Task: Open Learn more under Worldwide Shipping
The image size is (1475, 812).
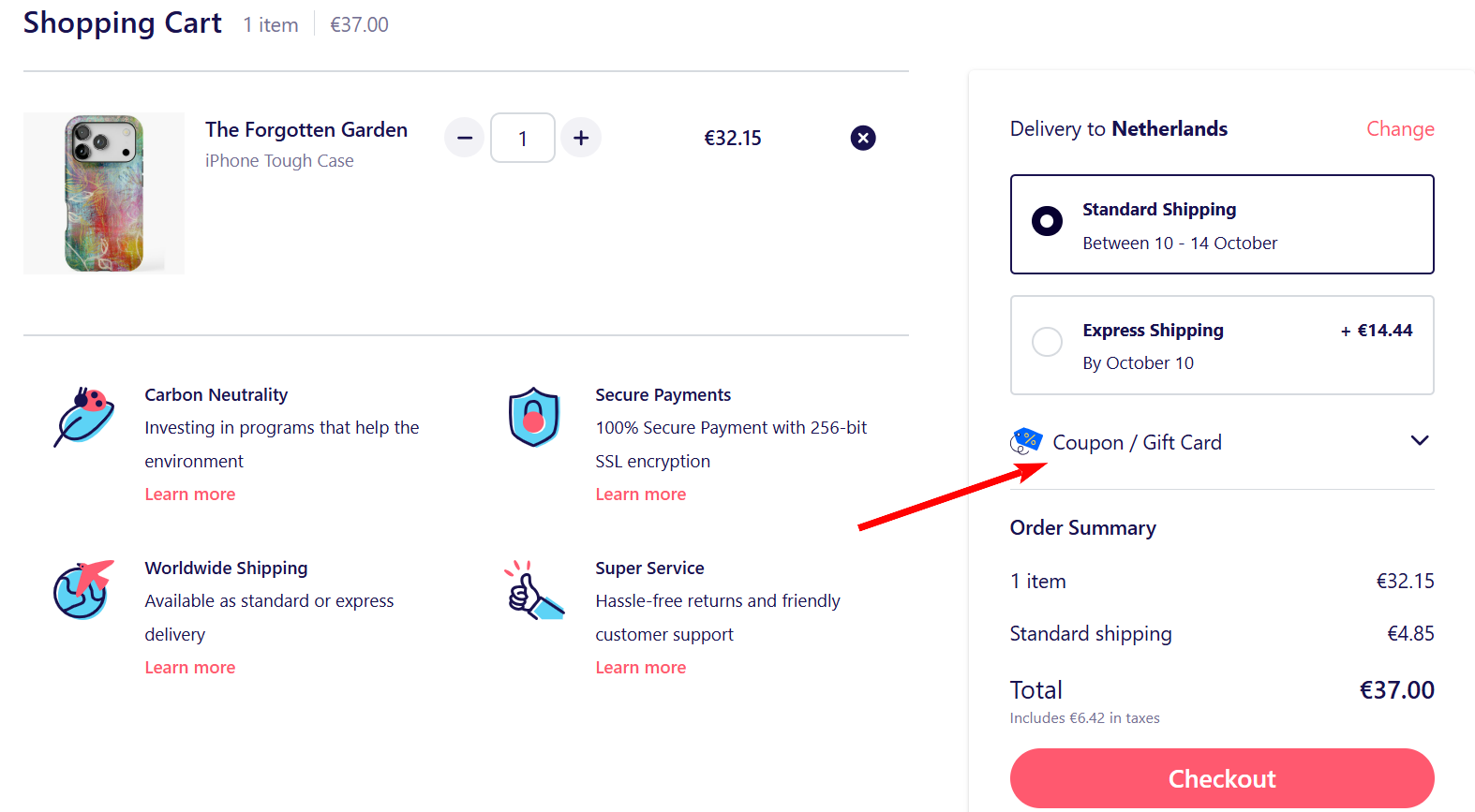Action: [x=190, y=668]
